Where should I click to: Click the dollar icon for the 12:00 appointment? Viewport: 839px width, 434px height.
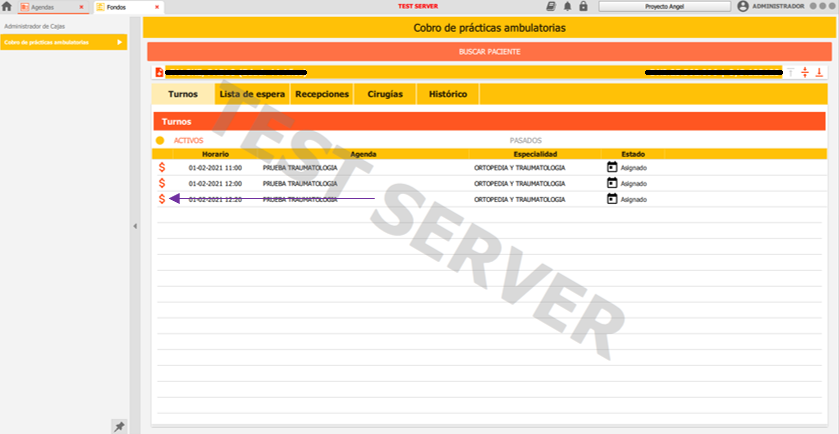(x=162, y=184)
